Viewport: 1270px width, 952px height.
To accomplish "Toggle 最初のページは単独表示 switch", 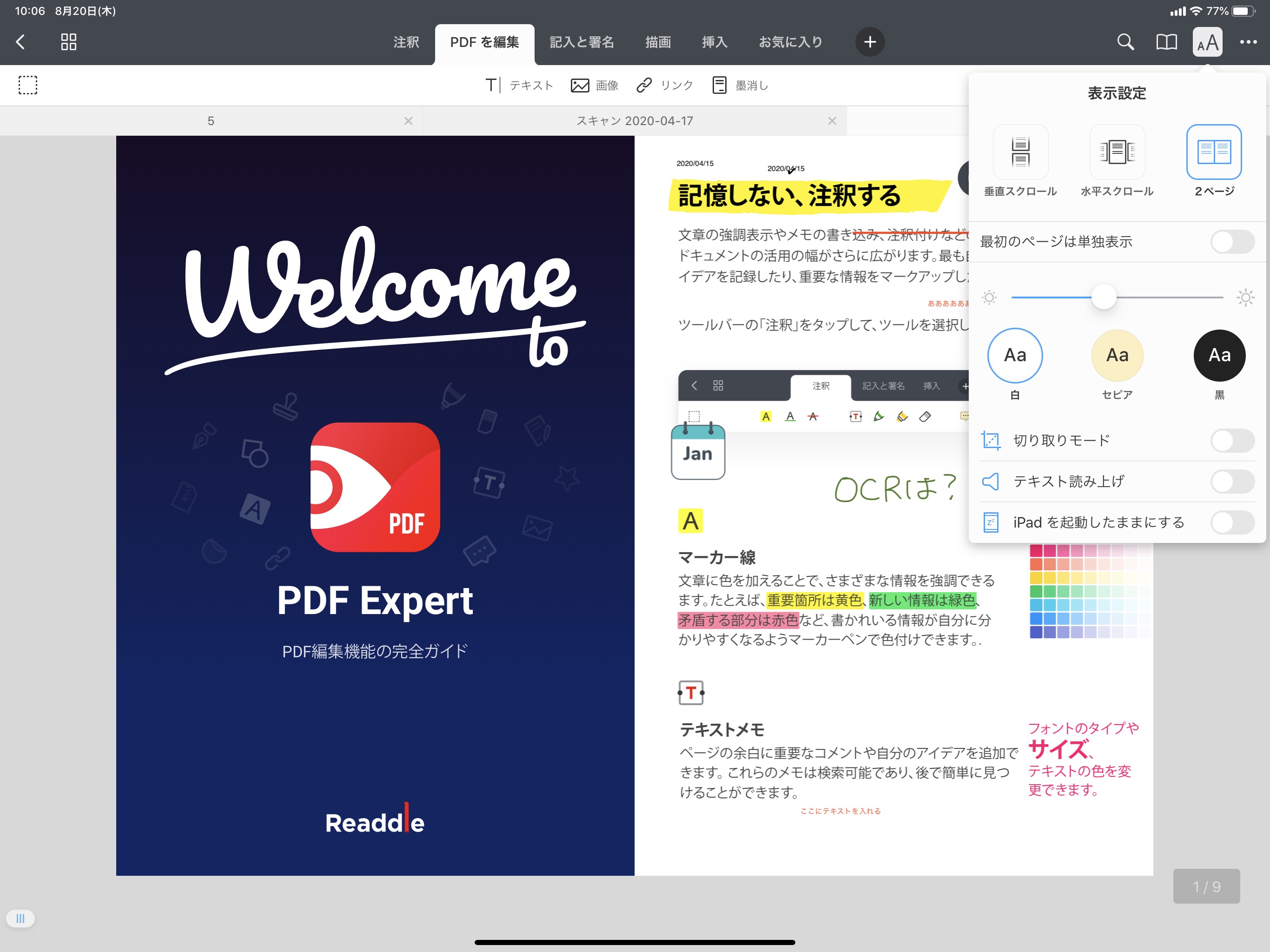I will click(x=1232, y=242).
